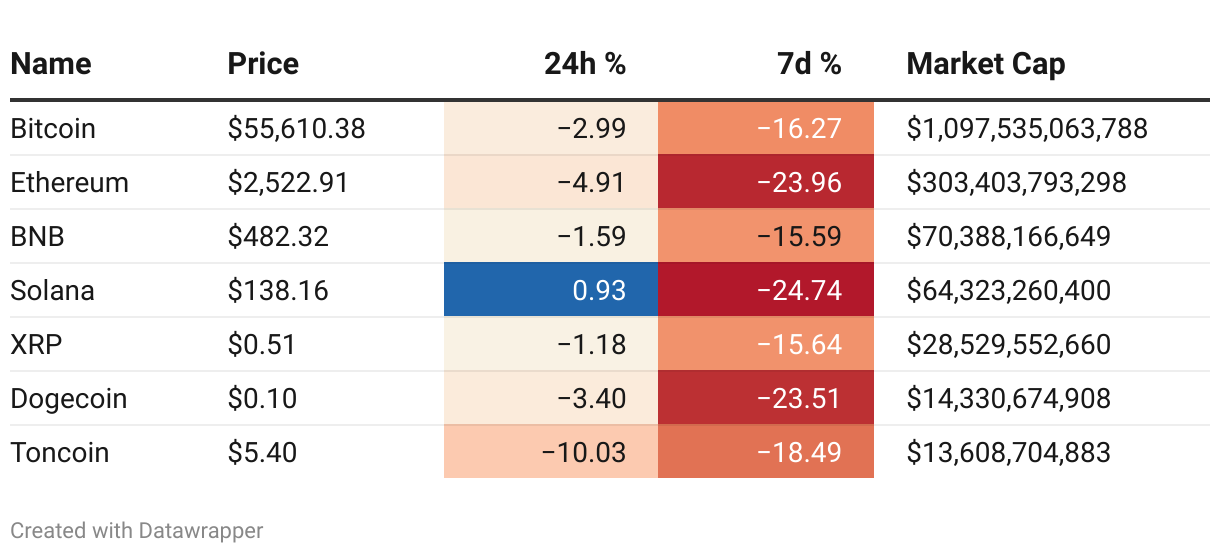
Task: Click the Name column header
Action: pos(51,64)
